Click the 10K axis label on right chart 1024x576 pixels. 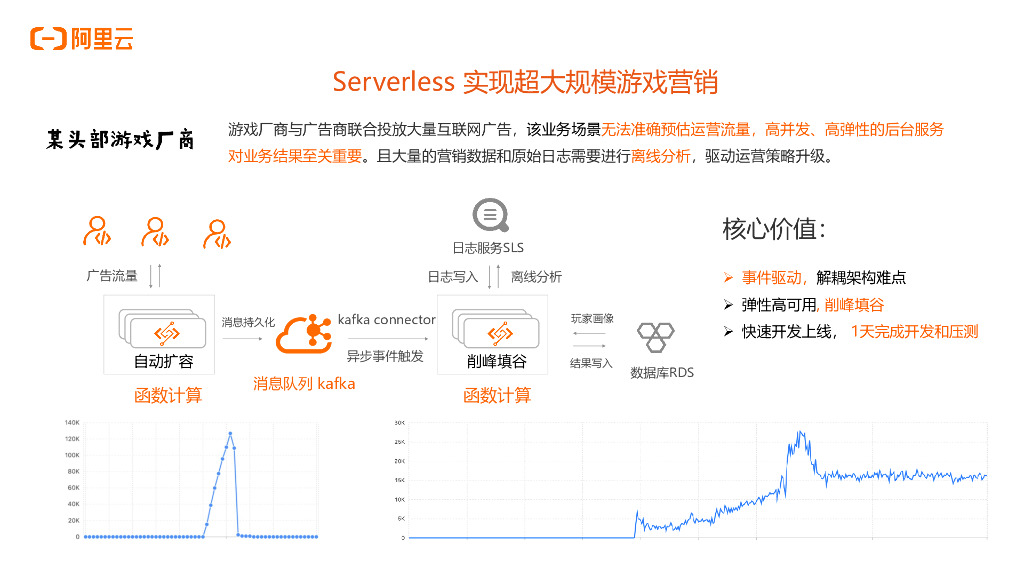tap(400, 500)
